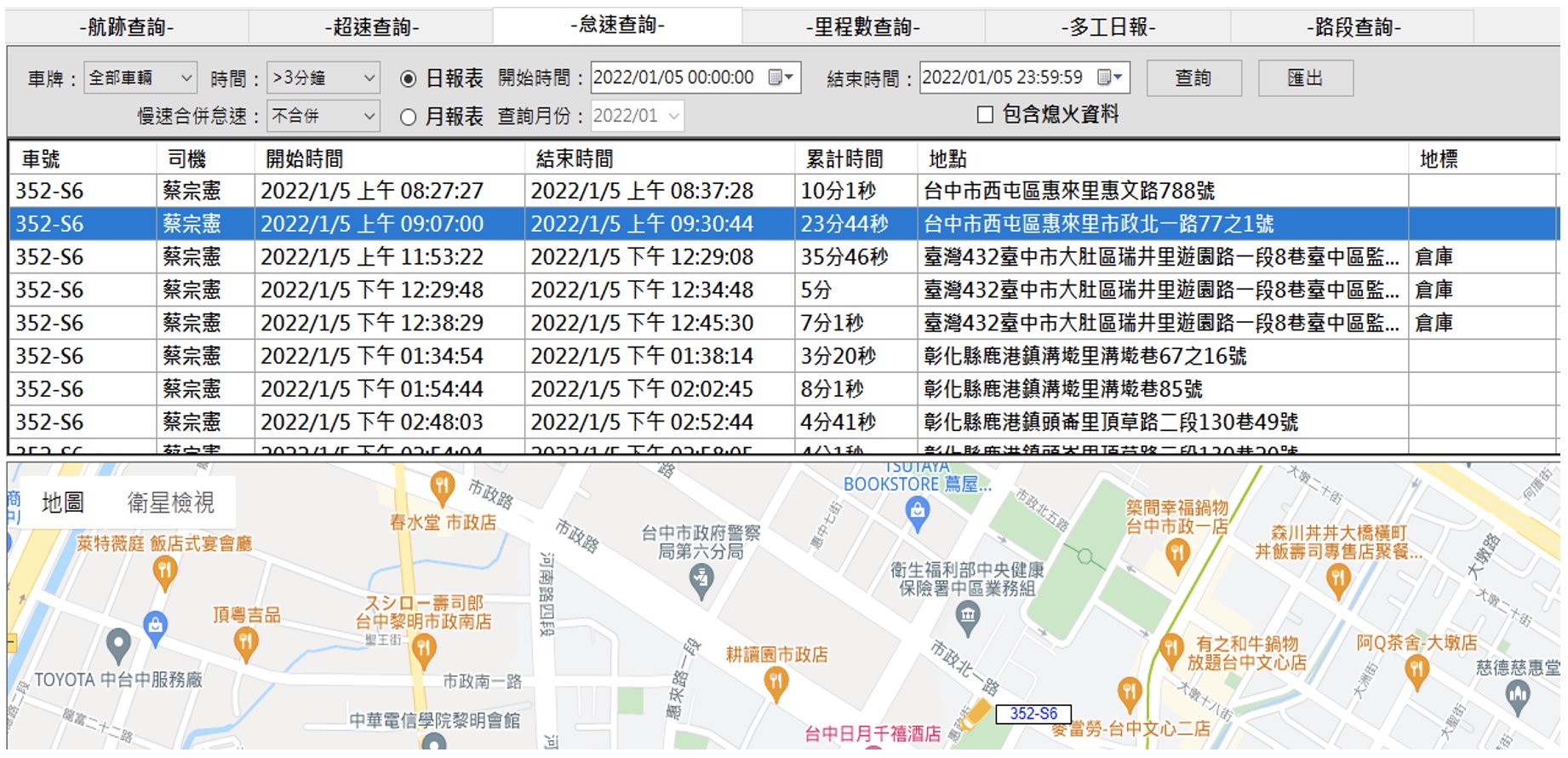The width and height of the screenshot is (1568, 758).
Task: Open the 車牌 全部車輛 dropdown
Action: [140, 78]
